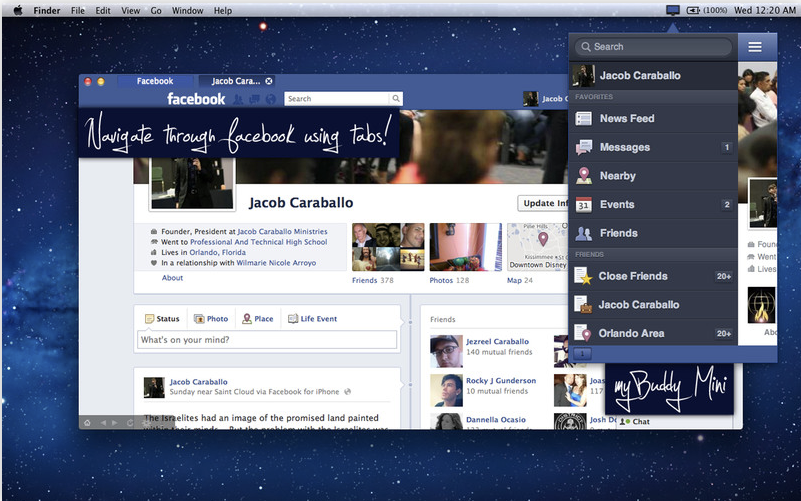Open the Help menu
This screenshot has width=801, height=501.
[222, 10]
